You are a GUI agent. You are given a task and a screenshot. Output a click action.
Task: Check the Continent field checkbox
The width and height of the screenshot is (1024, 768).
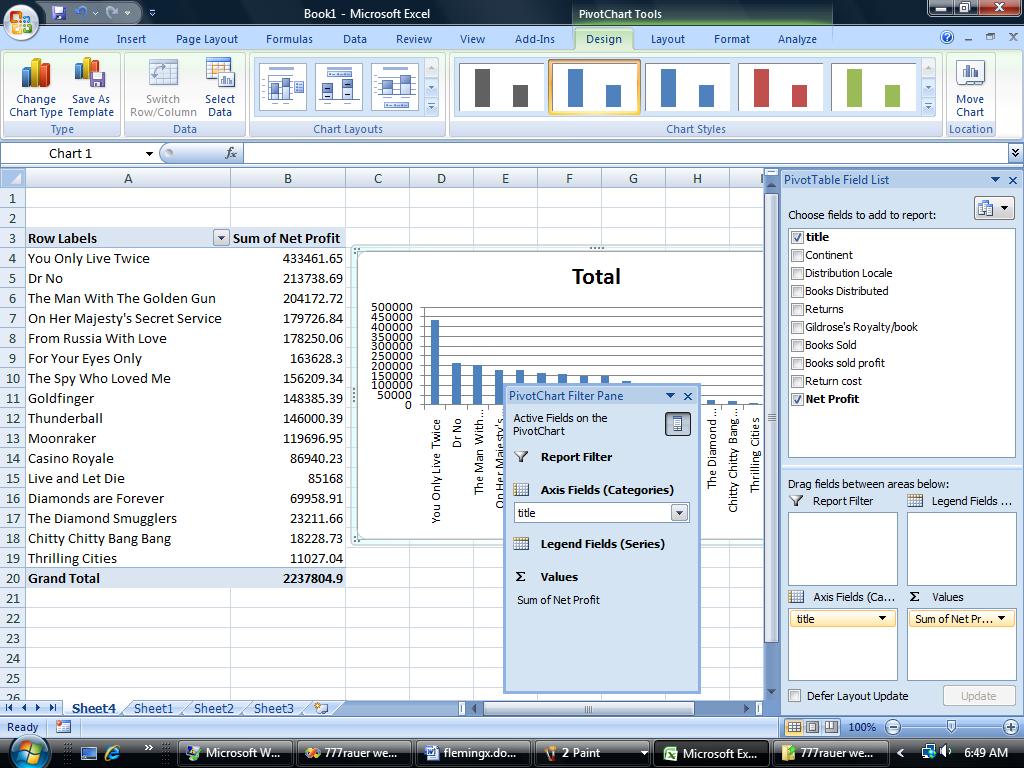(797, 255)
